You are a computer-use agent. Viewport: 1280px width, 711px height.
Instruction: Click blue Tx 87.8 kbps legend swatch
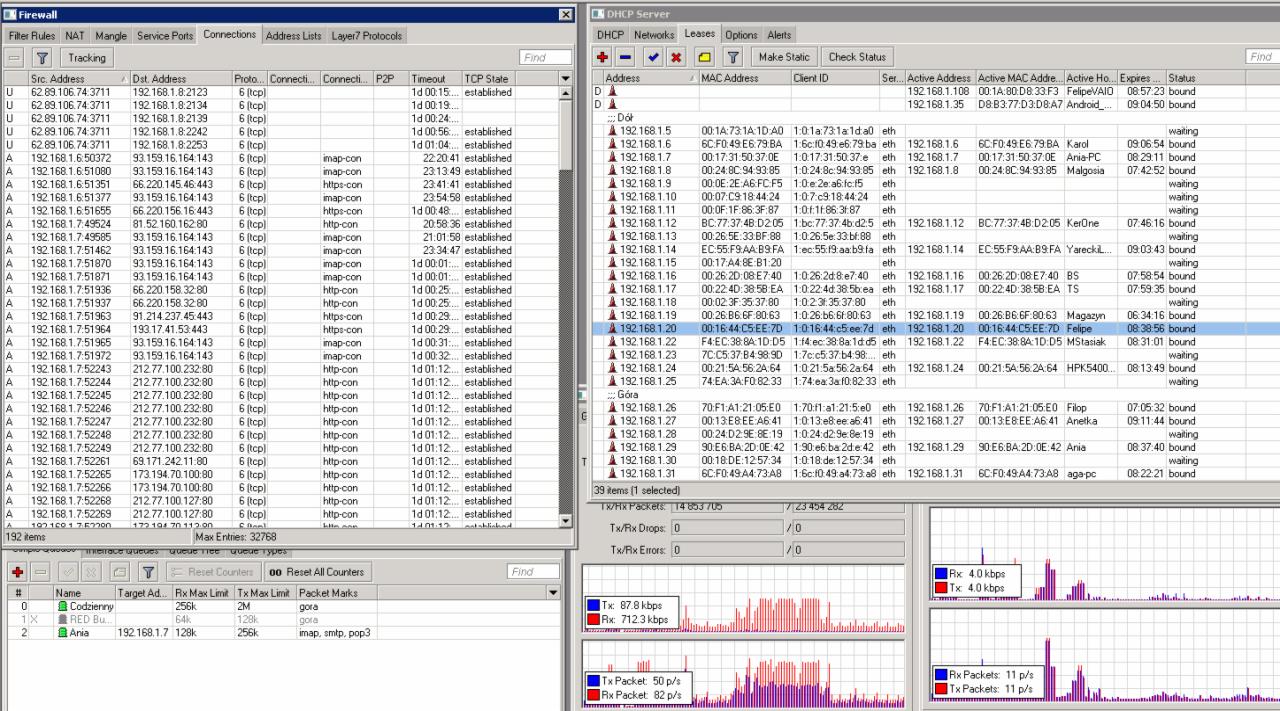(x=594, y=606)
